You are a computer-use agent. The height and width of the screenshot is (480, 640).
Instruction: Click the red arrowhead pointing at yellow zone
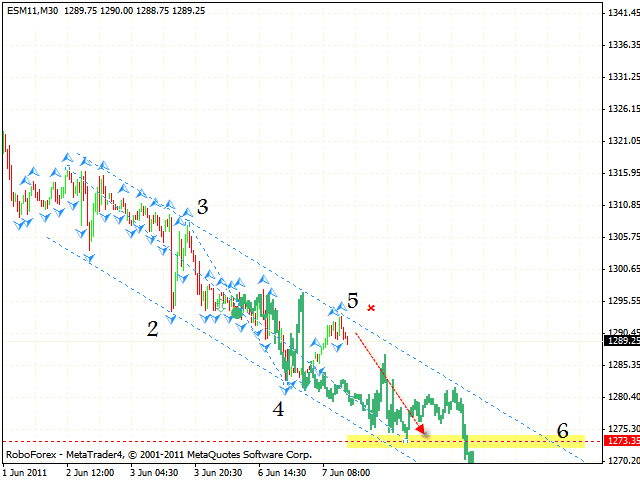click(420, 430)
